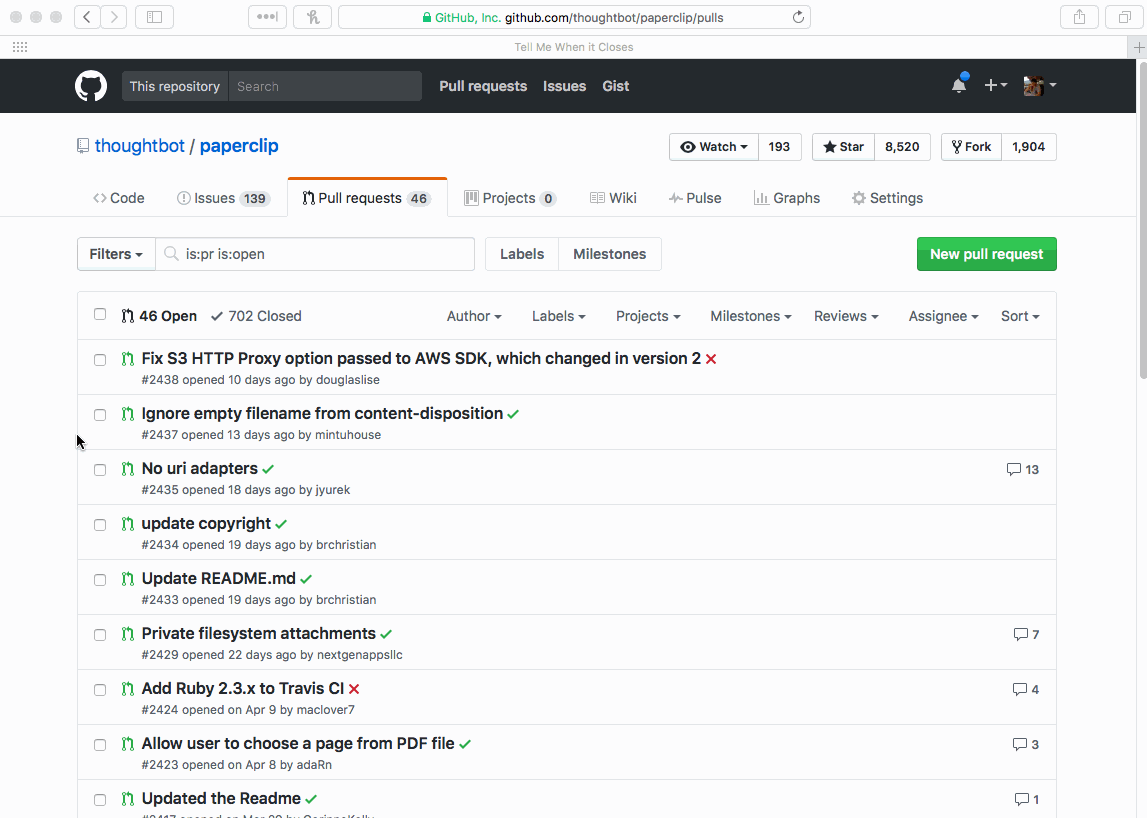Check the box for Fix S3 HTTP Proxy PR
Screen dimensions: 1147x818
click(100, 360)
